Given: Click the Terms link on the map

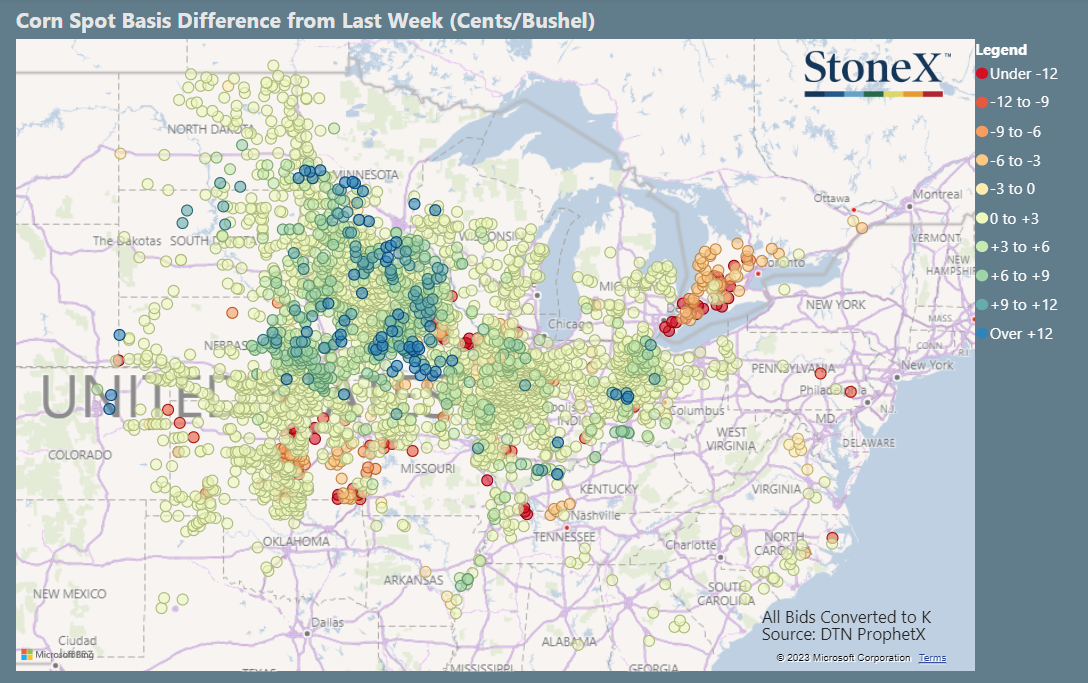Looking at the screenshot, I should tap(932, 658).
